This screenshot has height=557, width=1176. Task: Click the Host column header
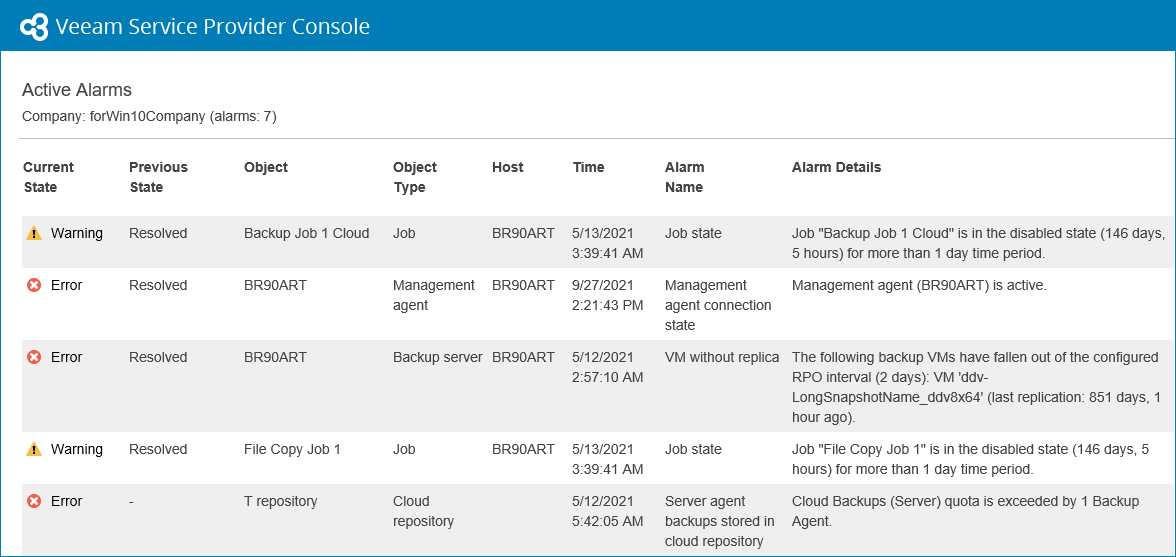click(x=508, y=167)
